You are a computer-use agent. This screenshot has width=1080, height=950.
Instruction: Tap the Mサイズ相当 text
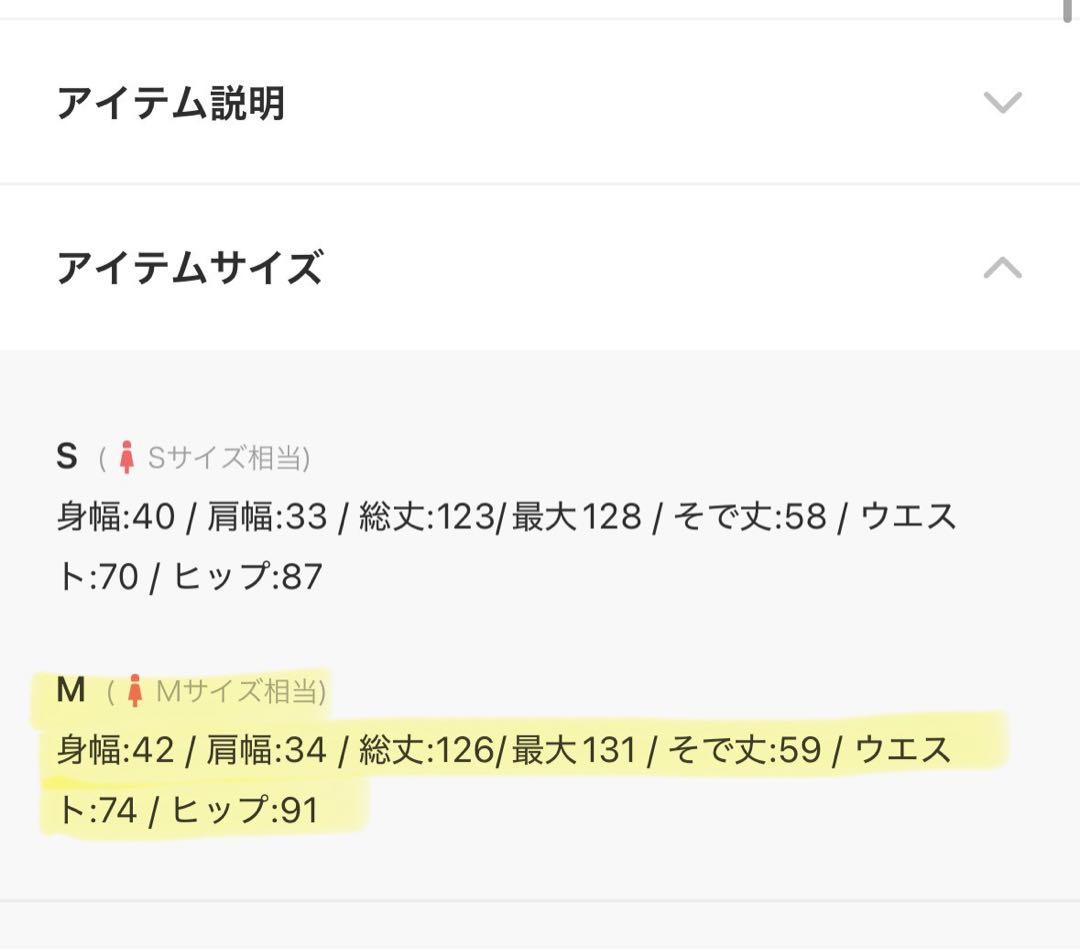240,691
